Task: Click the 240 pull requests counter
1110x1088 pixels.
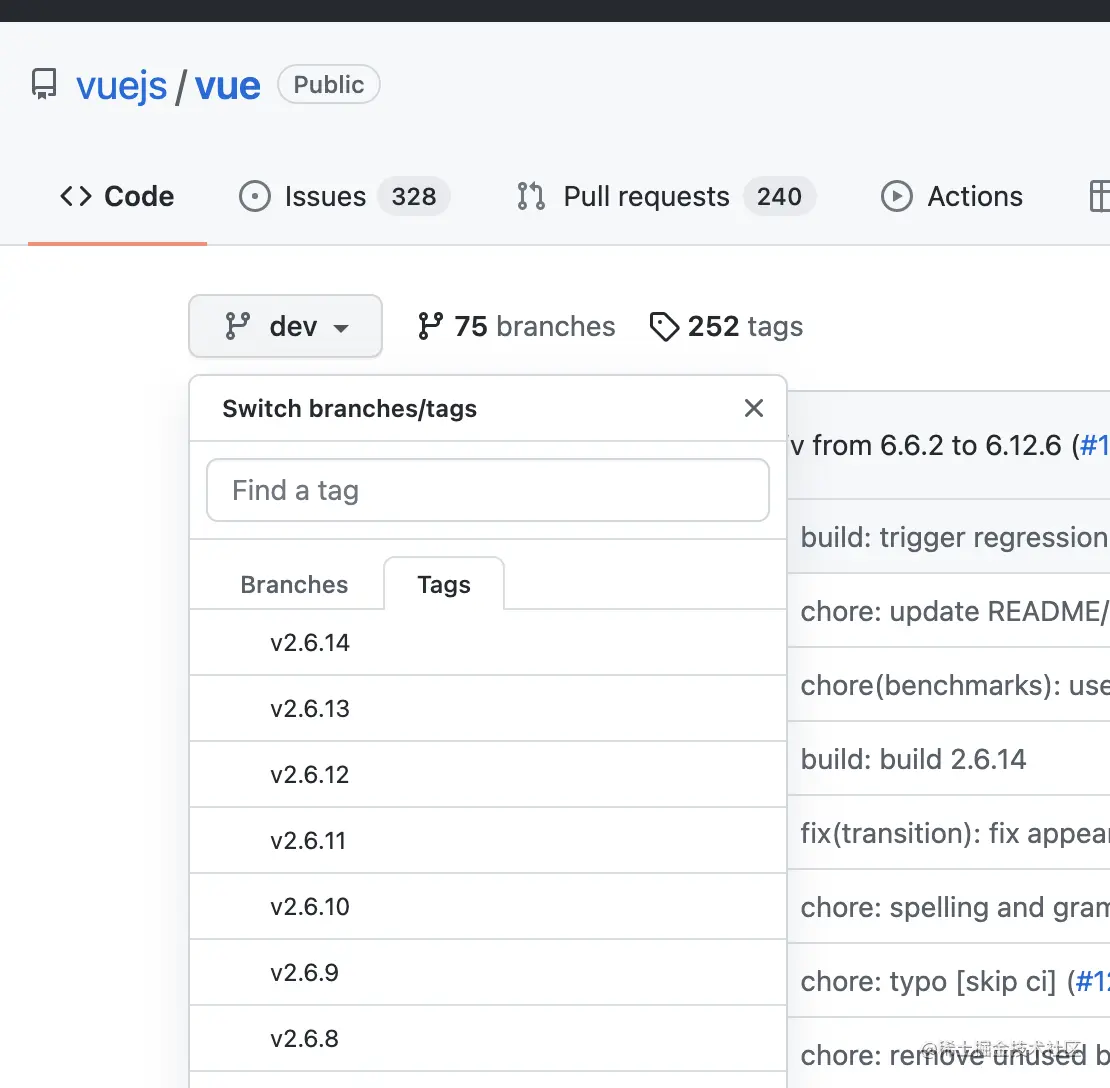Action: [x=779, y=196]
